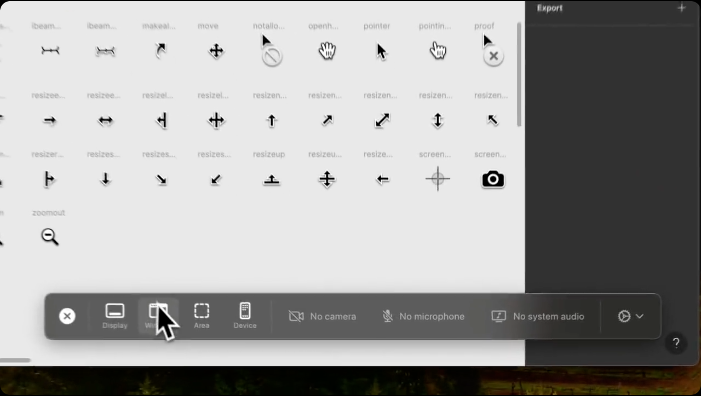The image size is (701, 396).
Task: Select the resizeup cursor icon
Action: coord(271,180)
